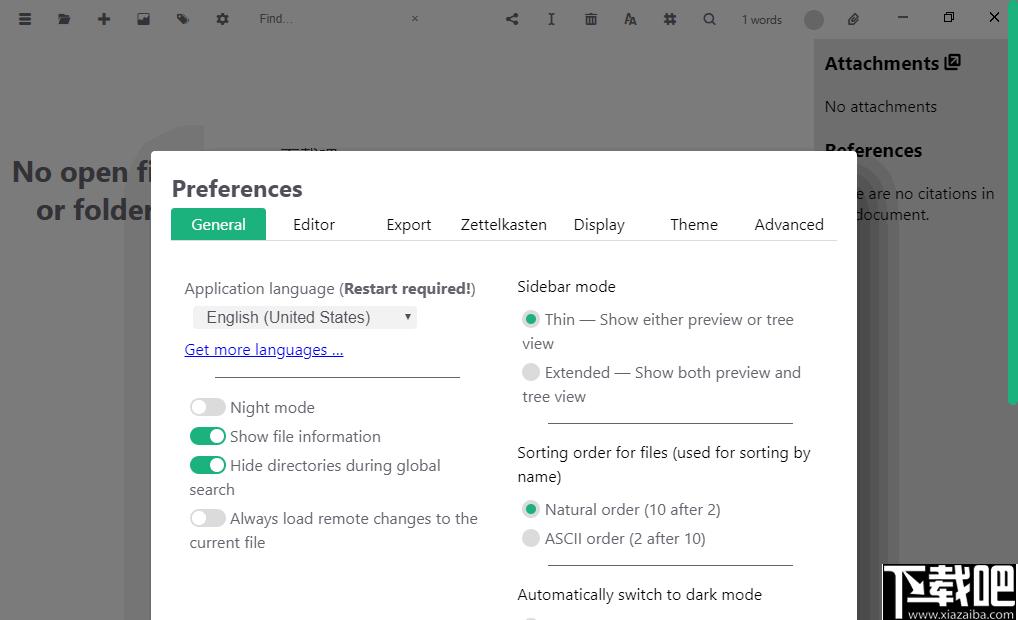The height and width of the screenshot is (620, 1018).
Task: Open the Theme tab
Action: [693, 224]
